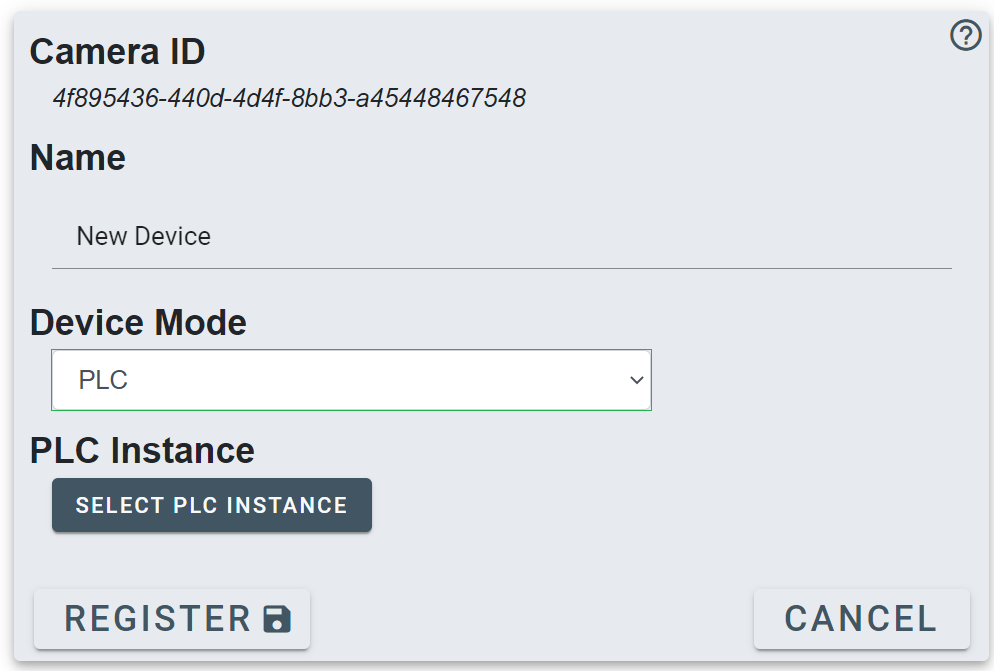This screenshot has height=671, width=994.
Task: Click the Camera ID UUID value
Action: click(x=289, y=98)
